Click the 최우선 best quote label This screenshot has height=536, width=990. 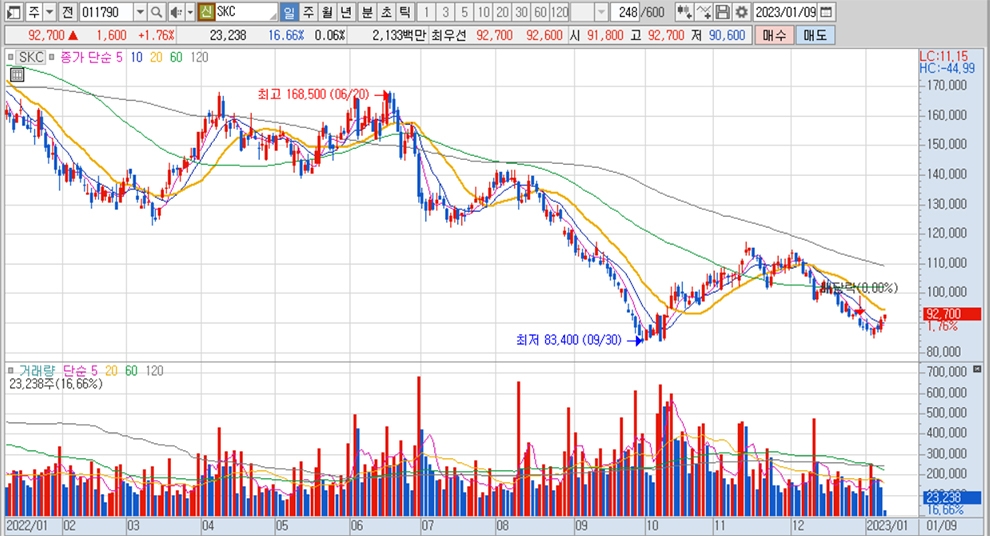point(448,35)
